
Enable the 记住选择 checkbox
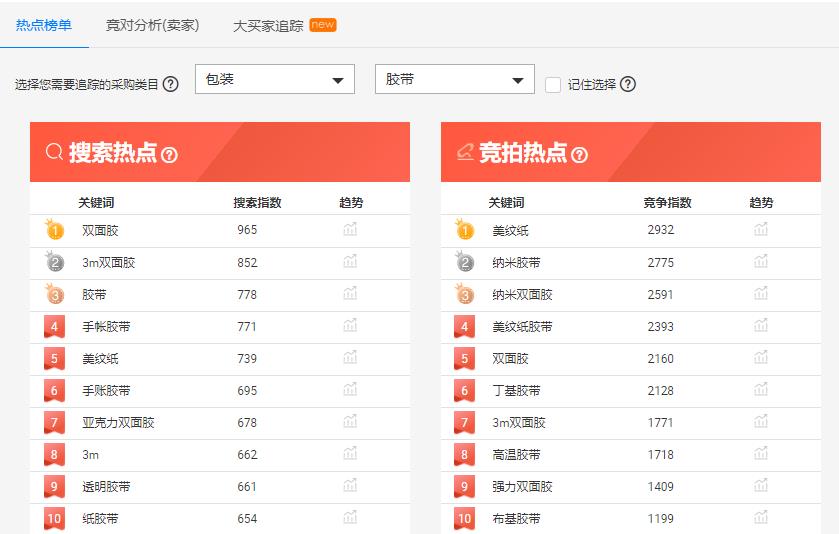click(x=553, y=85)
